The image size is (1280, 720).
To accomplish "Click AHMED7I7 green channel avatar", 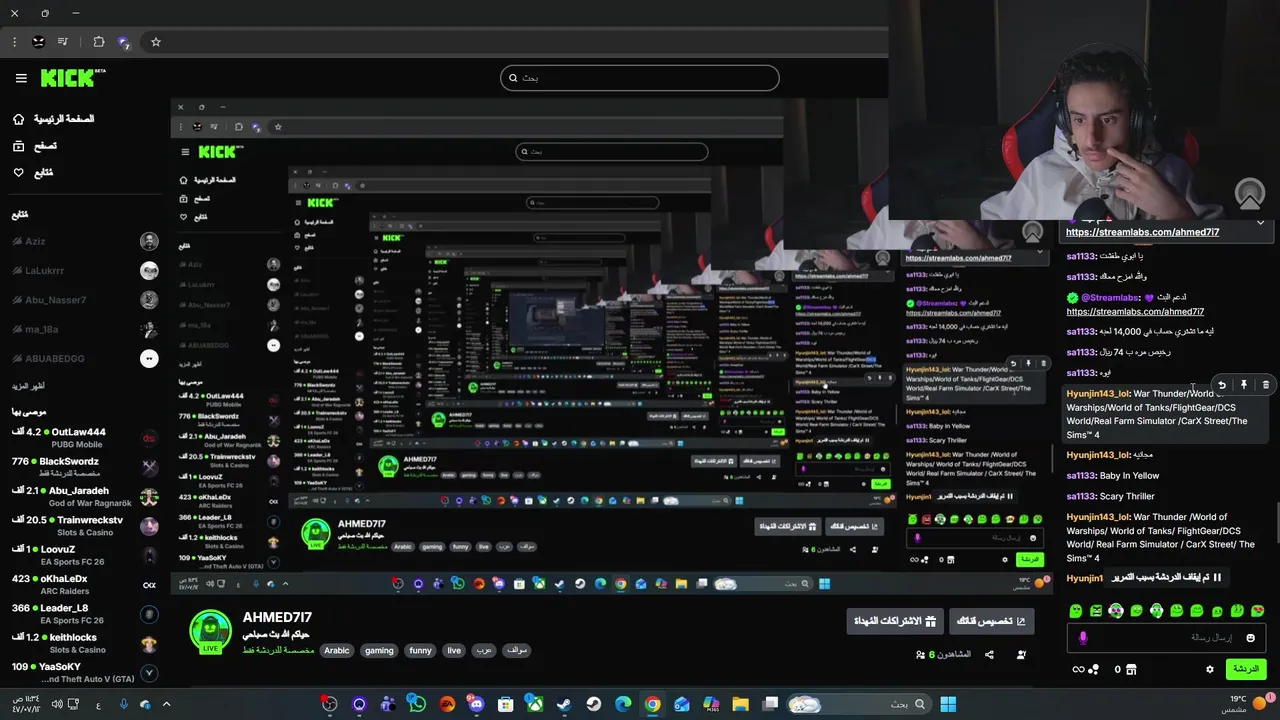I will point(210,632).
